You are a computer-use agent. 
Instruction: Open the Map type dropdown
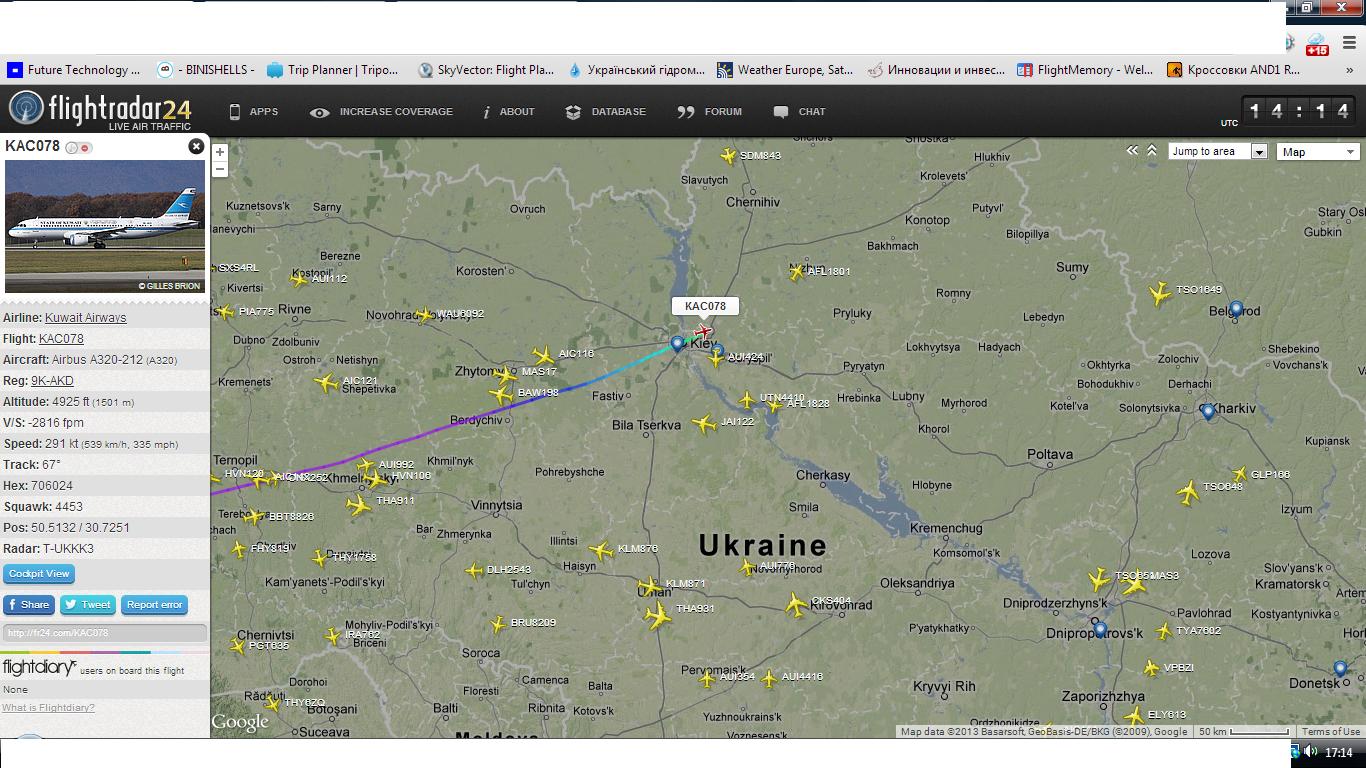click(x=1318, y=152)
